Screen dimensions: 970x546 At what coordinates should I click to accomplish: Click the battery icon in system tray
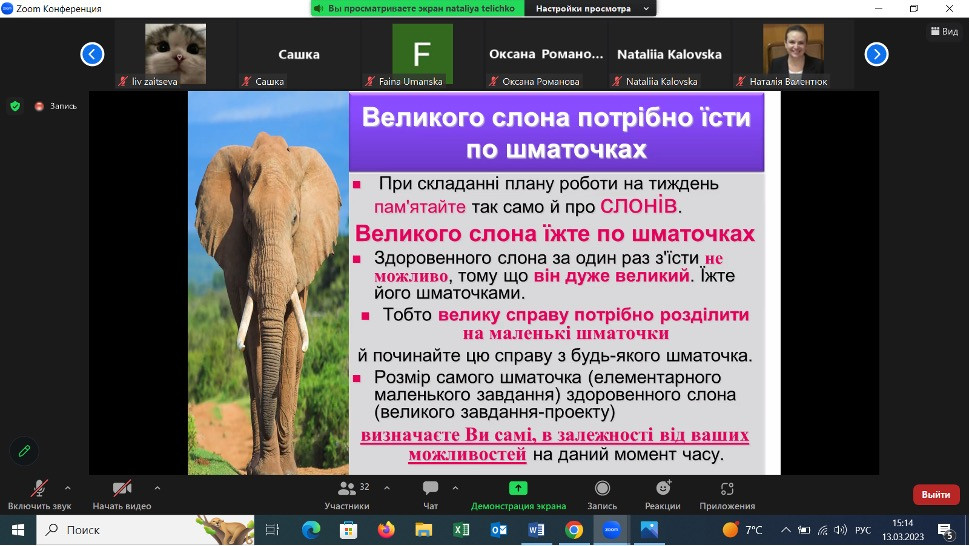(x=804, y=530)
